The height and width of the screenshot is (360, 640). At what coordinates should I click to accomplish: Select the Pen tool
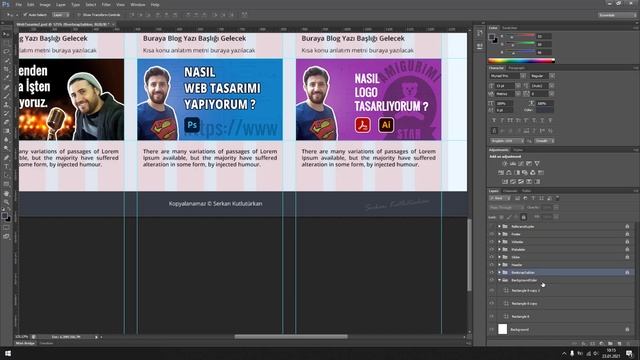pyautogui.click(x=6, y=158)
